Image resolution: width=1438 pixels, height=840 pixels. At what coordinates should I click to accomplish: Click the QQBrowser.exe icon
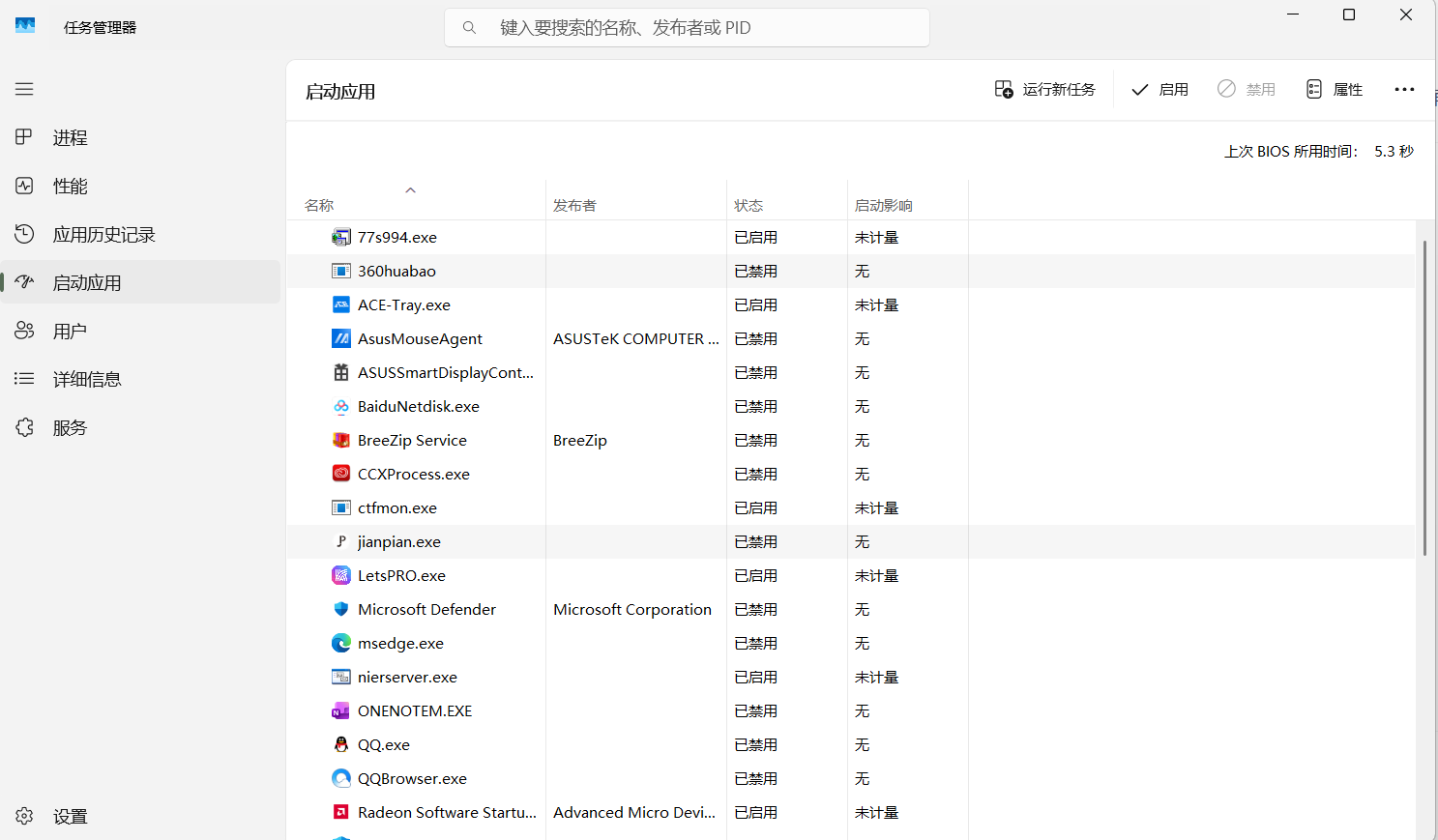click(341, 778)
